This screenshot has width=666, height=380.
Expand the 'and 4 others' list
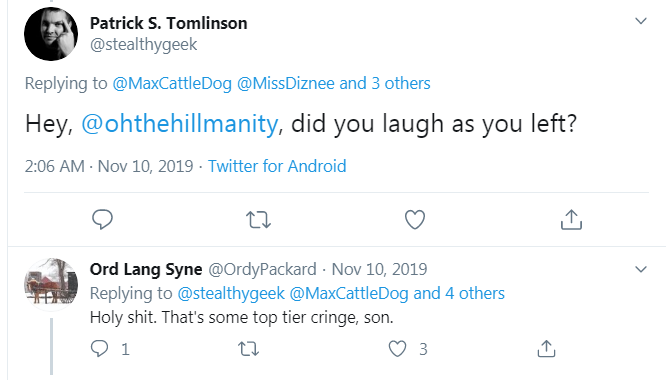coord(459,293)
